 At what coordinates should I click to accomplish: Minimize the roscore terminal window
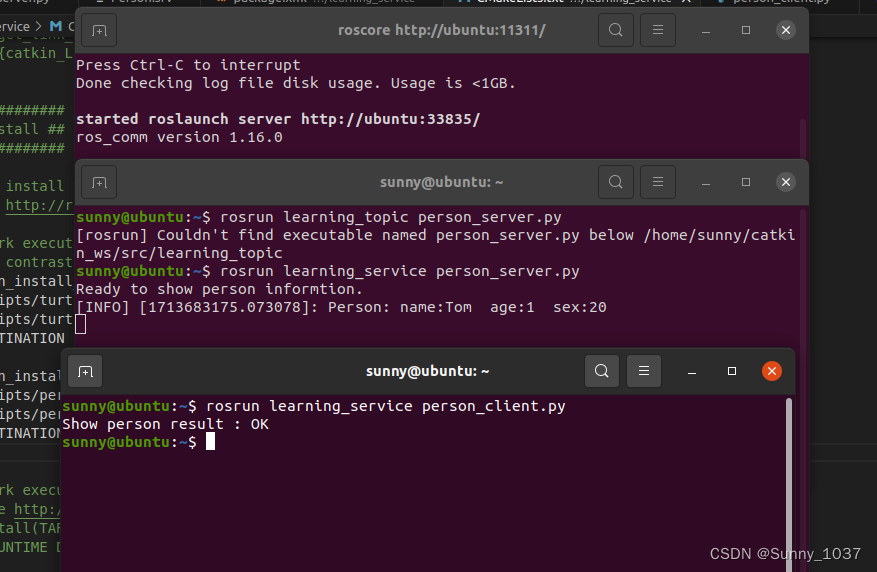(706, 30)
